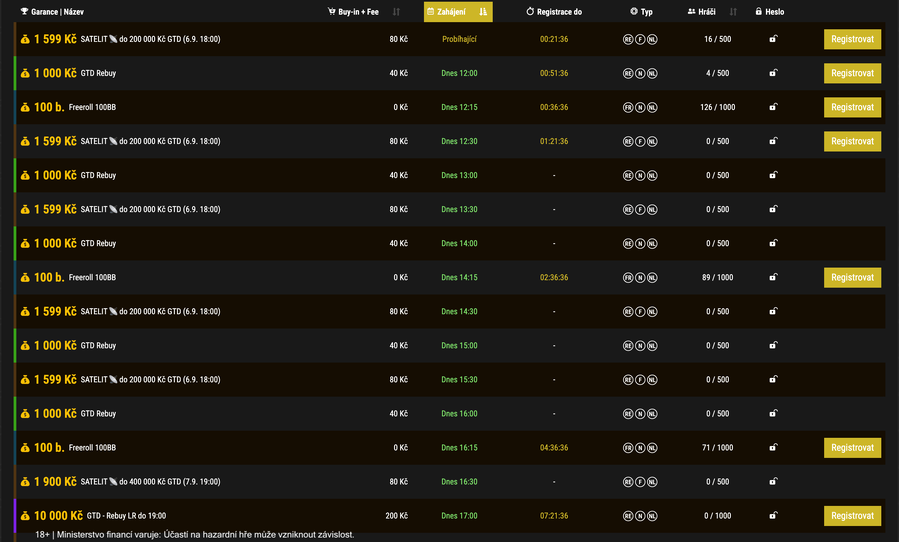This screenshot has height=542, width=899.
Task: Click the '71 / 1000' players count
Action: (717, 447)
